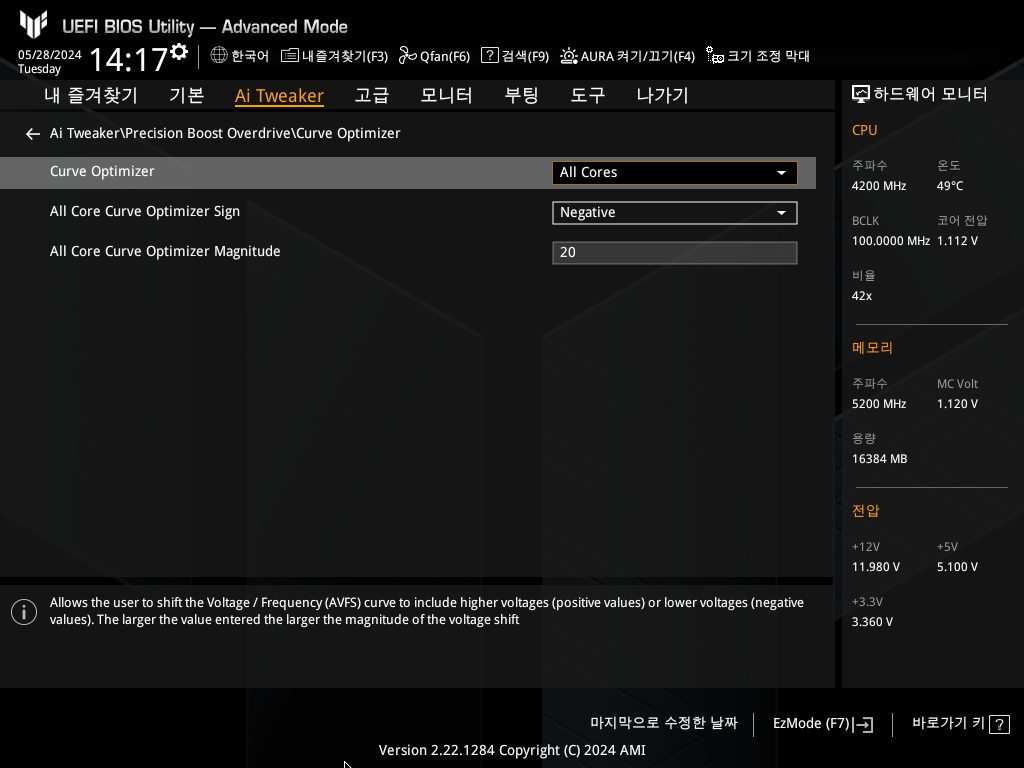
Task: Click the All Cores dropdown arrow
Action: coord(781,173)
